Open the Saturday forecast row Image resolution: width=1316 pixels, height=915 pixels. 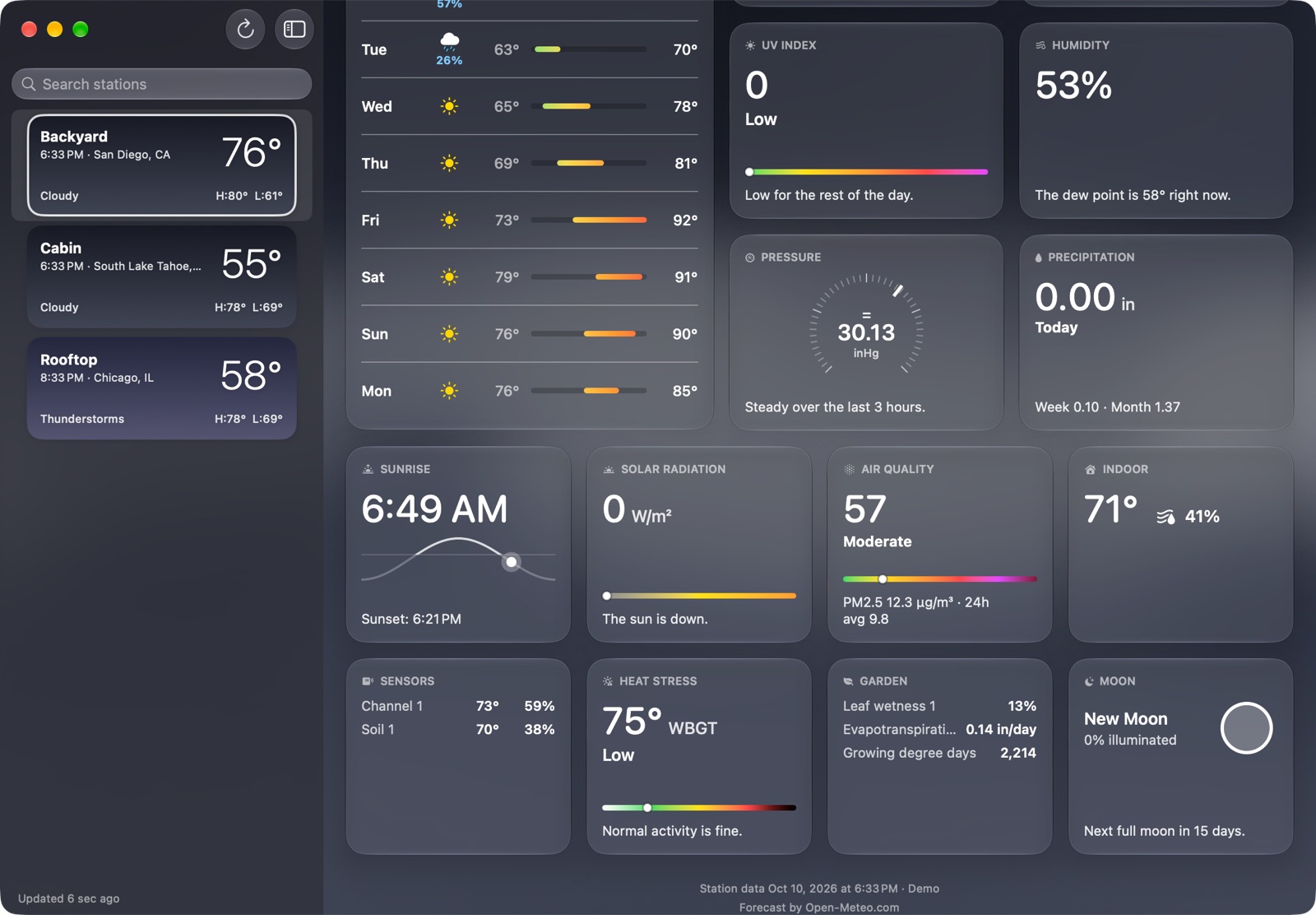530,277
